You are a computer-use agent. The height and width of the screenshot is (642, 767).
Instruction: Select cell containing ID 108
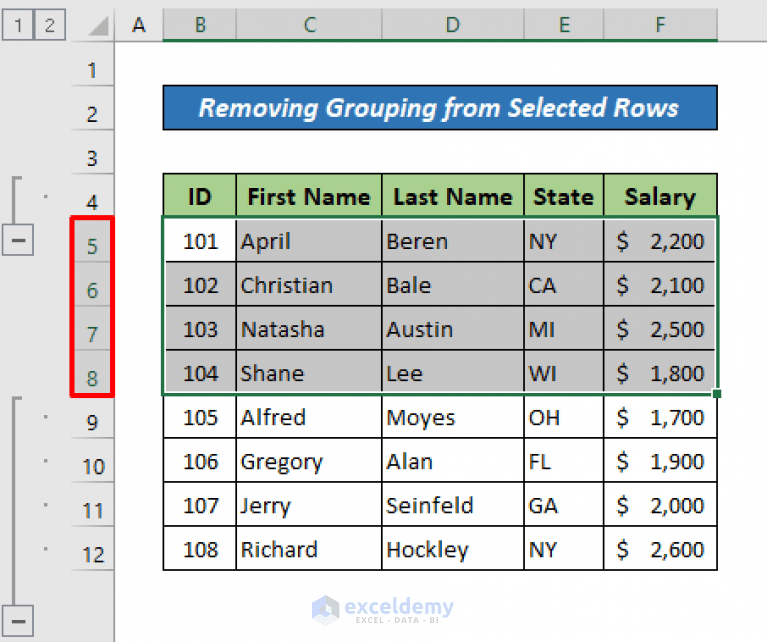(200, 549)
